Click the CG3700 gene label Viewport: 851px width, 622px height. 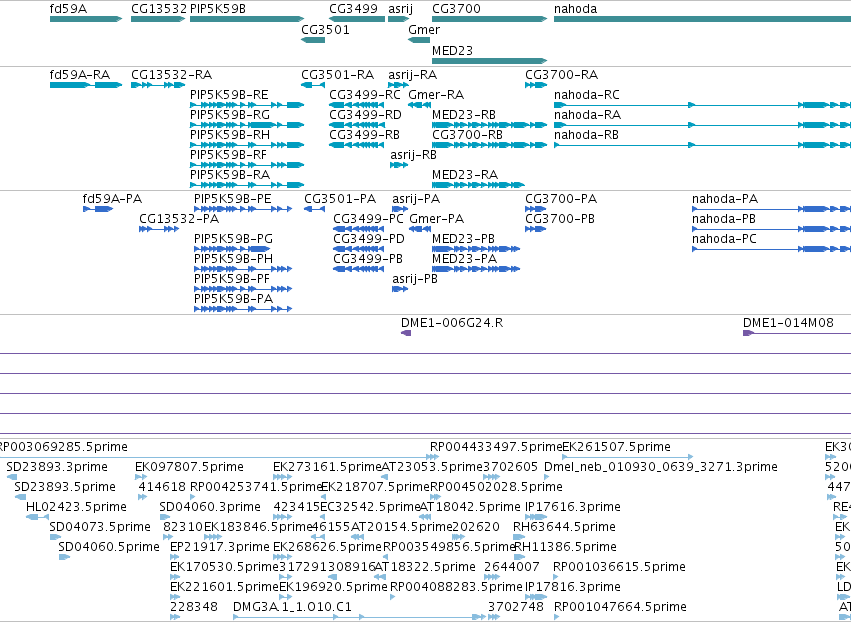coord(456,9)
